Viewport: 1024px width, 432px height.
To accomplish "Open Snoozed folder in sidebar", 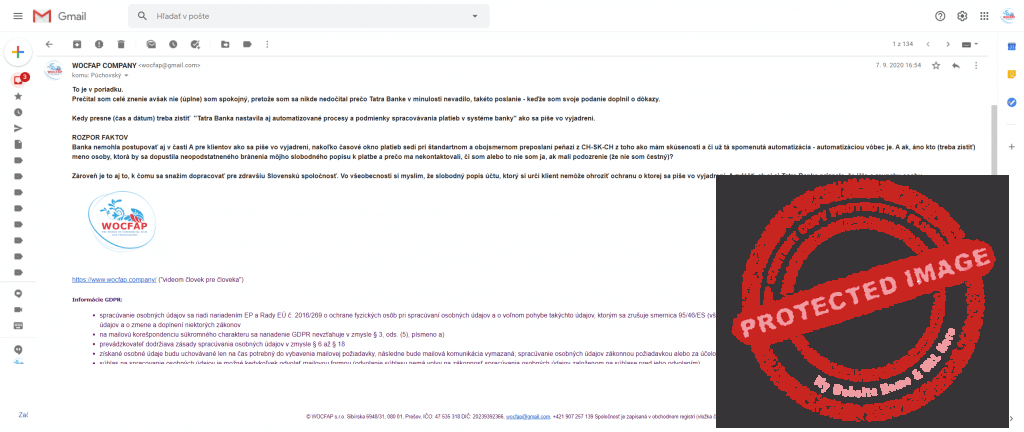I will [x=18, y=112].
